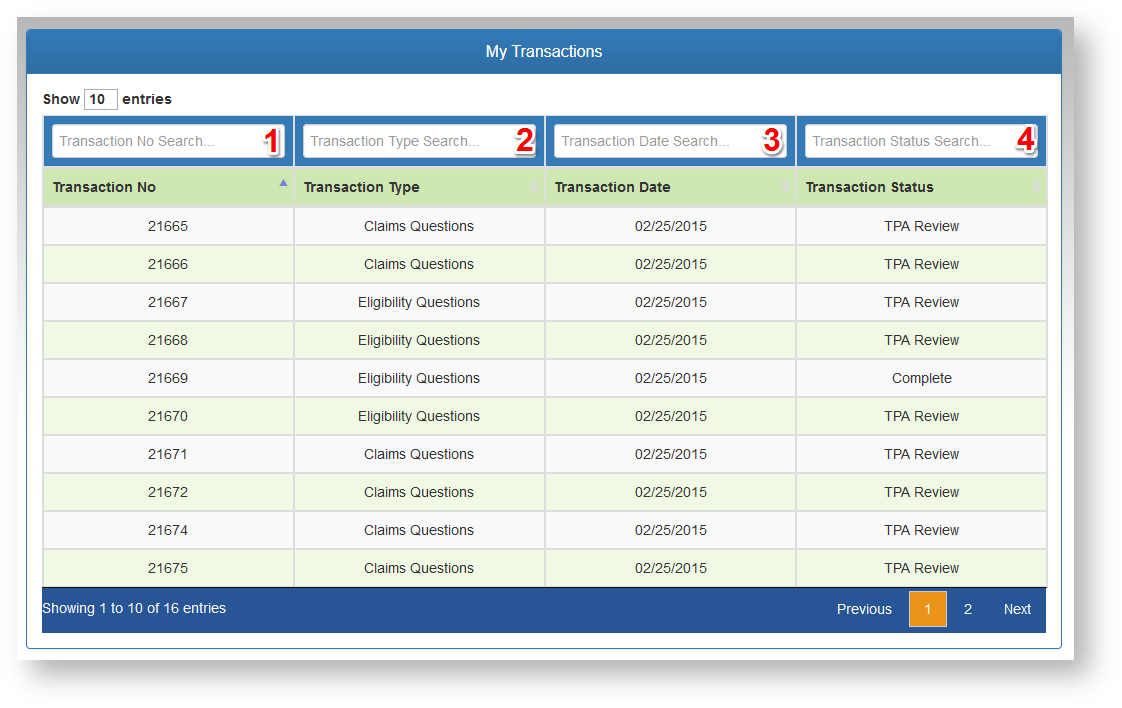Click into Transaction Date search input

(x=670, y=141)
